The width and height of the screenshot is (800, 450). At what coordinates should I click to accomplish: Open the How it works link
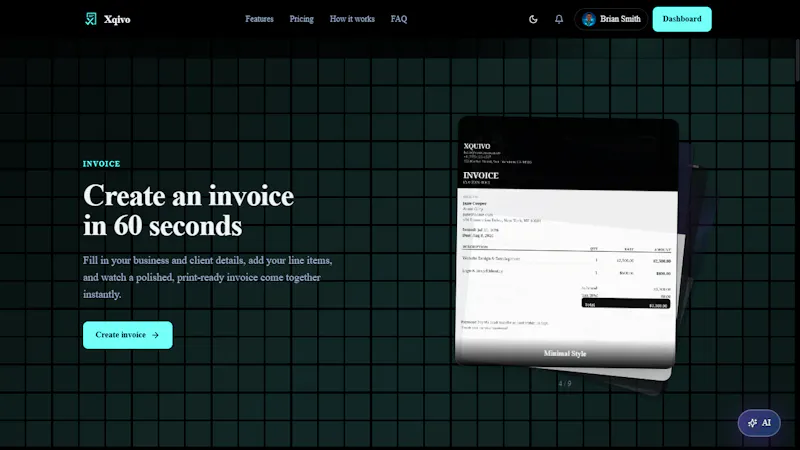click(x=352, y=19)
